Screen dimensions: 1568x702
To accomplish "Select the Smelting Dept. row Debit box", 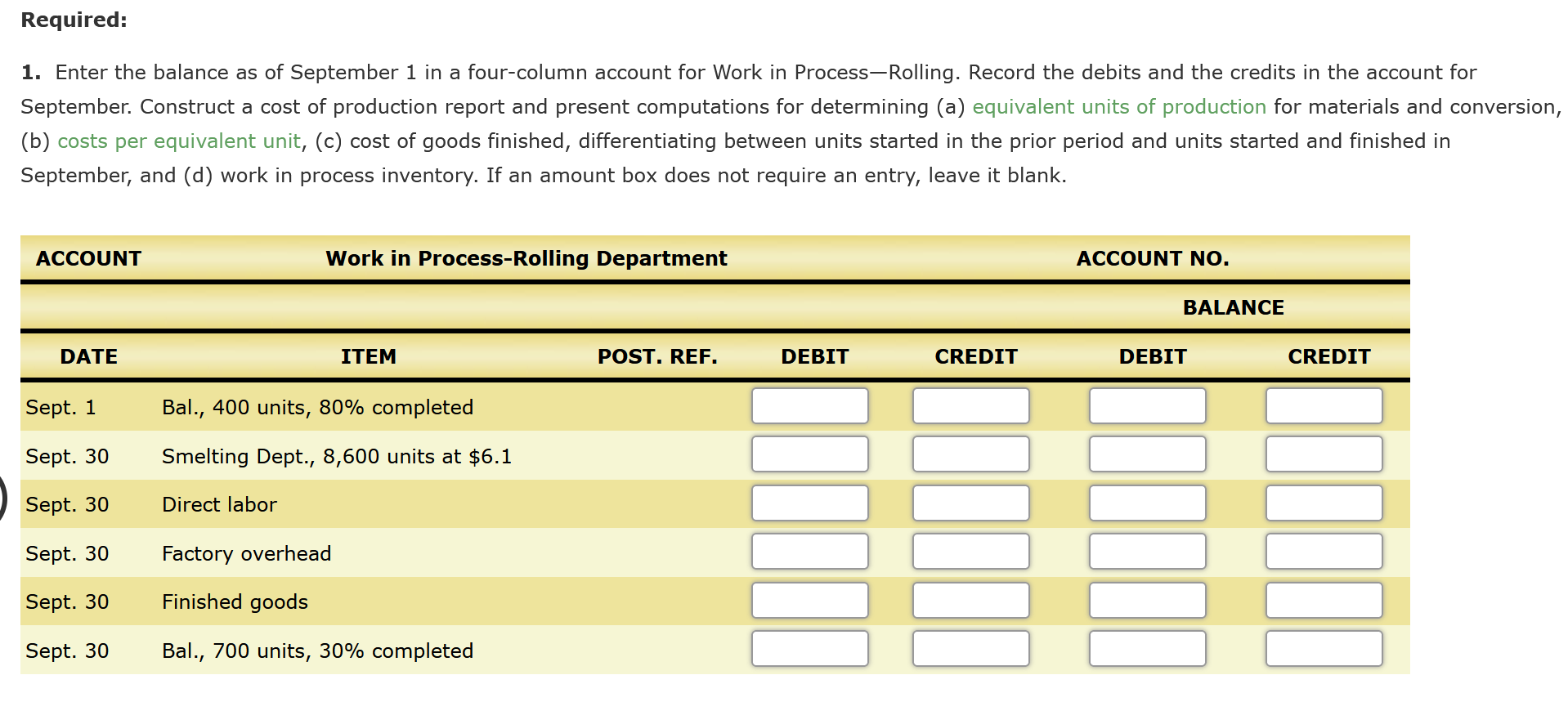I will click(809, 454).
